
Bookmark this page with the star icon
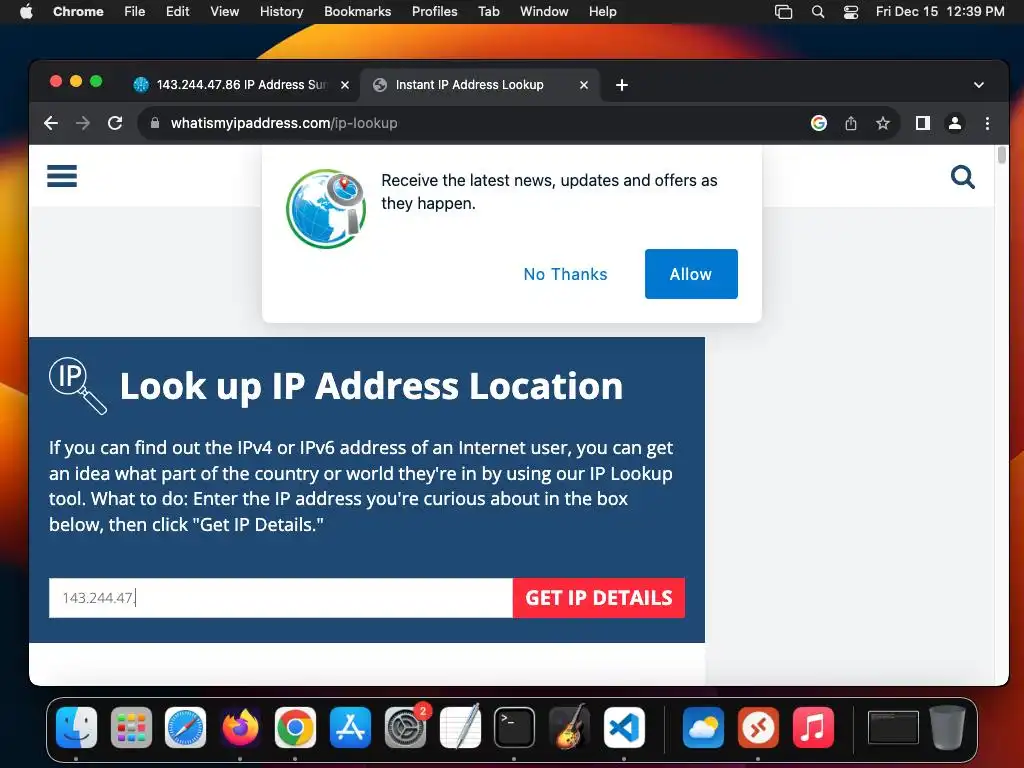882,123
